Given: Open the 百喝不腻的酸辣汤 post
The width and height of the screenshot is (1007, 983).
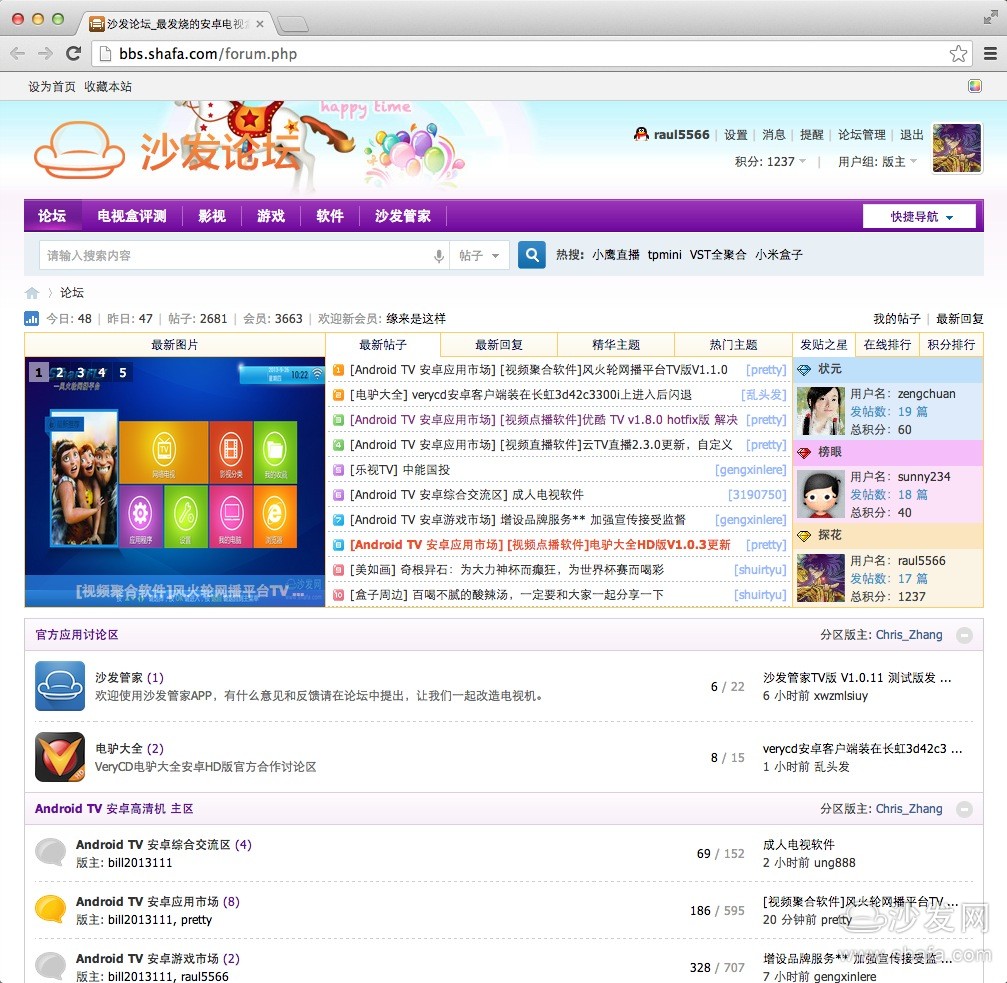Looking at the screenshot, I should point(538,595).
